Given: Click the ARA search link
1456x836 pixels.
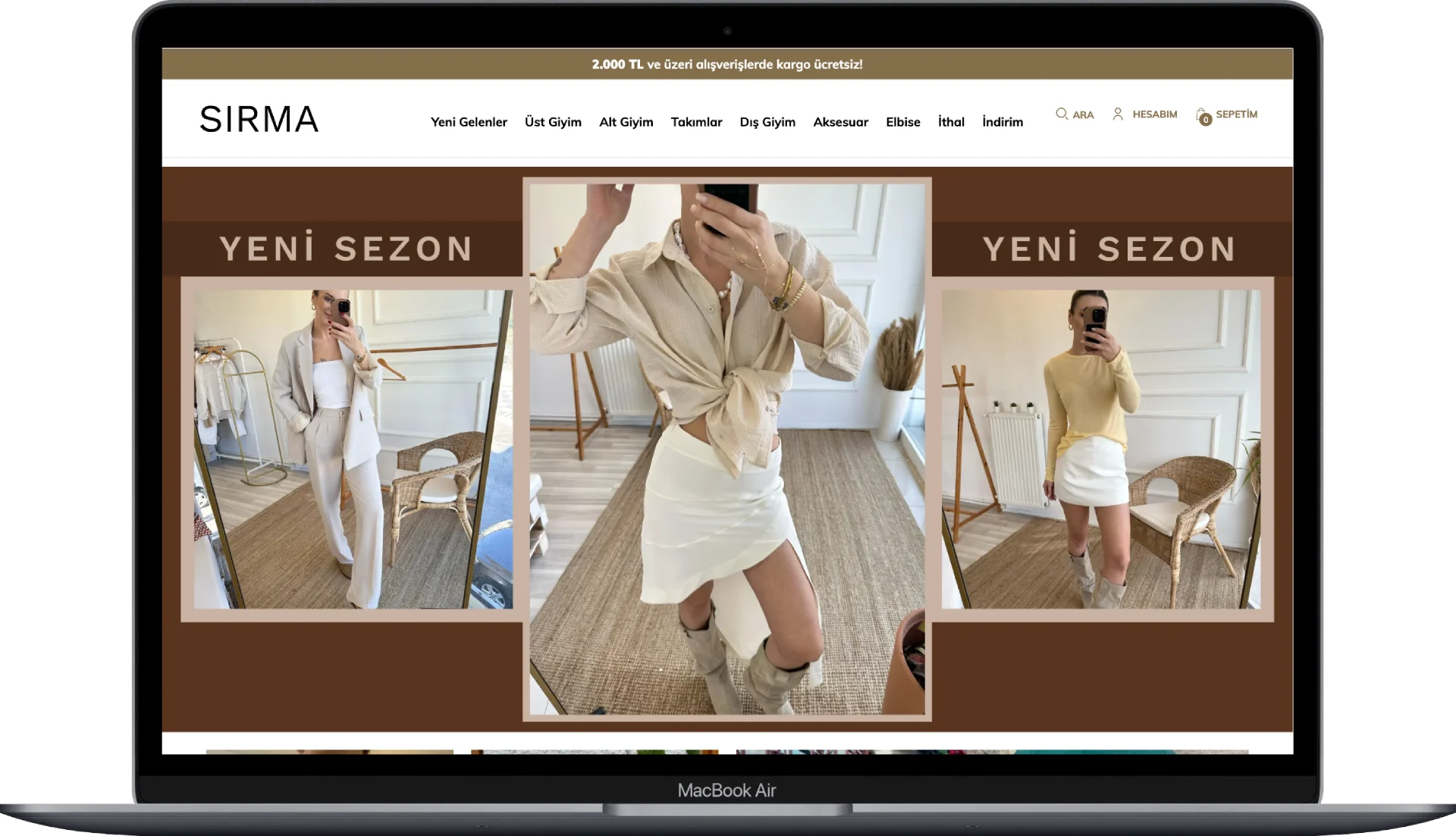Looking at the screenshot, I should coord(1083,114).
